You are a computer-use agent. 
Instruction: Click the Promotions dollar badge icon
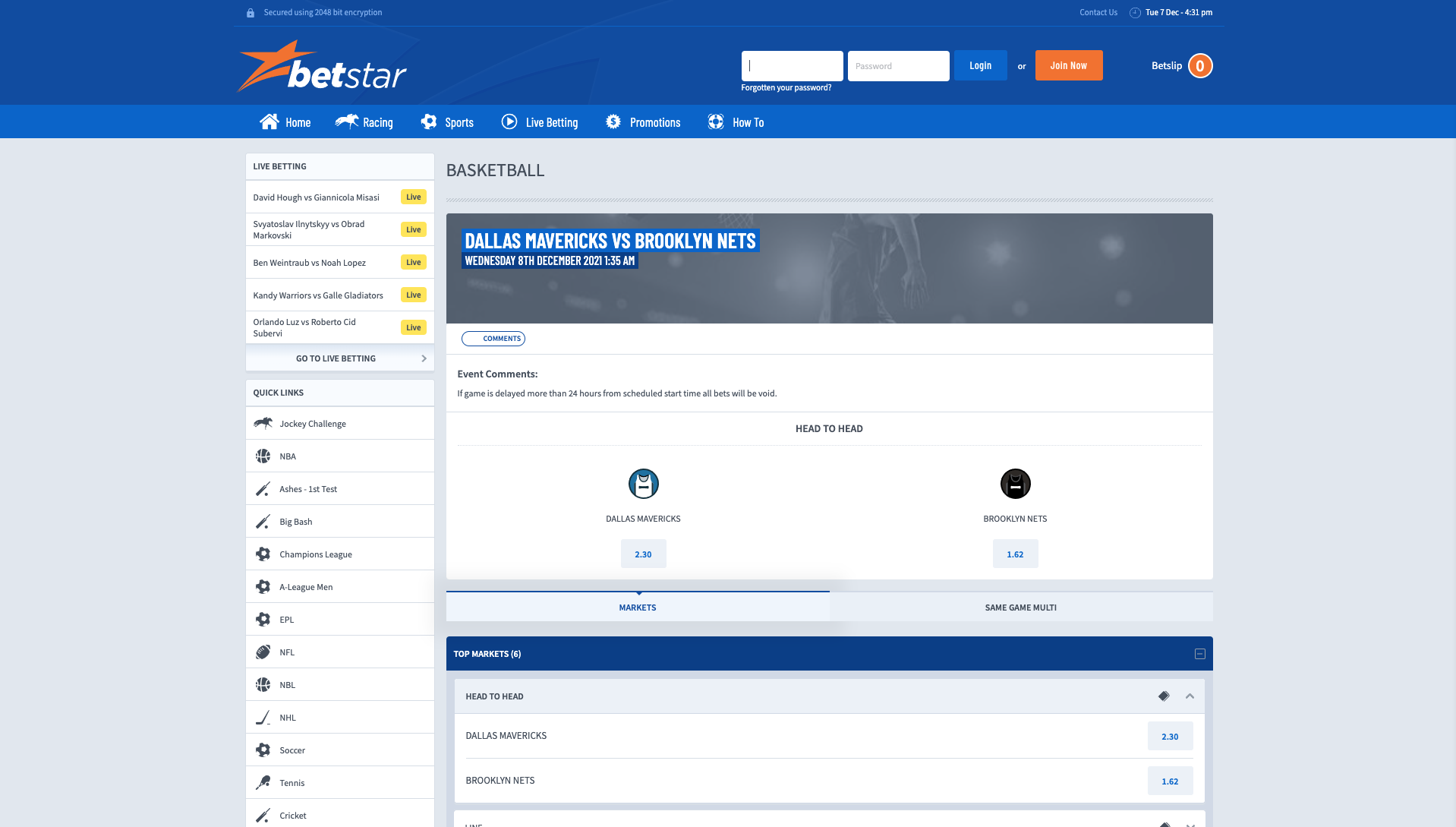point(613,122)
